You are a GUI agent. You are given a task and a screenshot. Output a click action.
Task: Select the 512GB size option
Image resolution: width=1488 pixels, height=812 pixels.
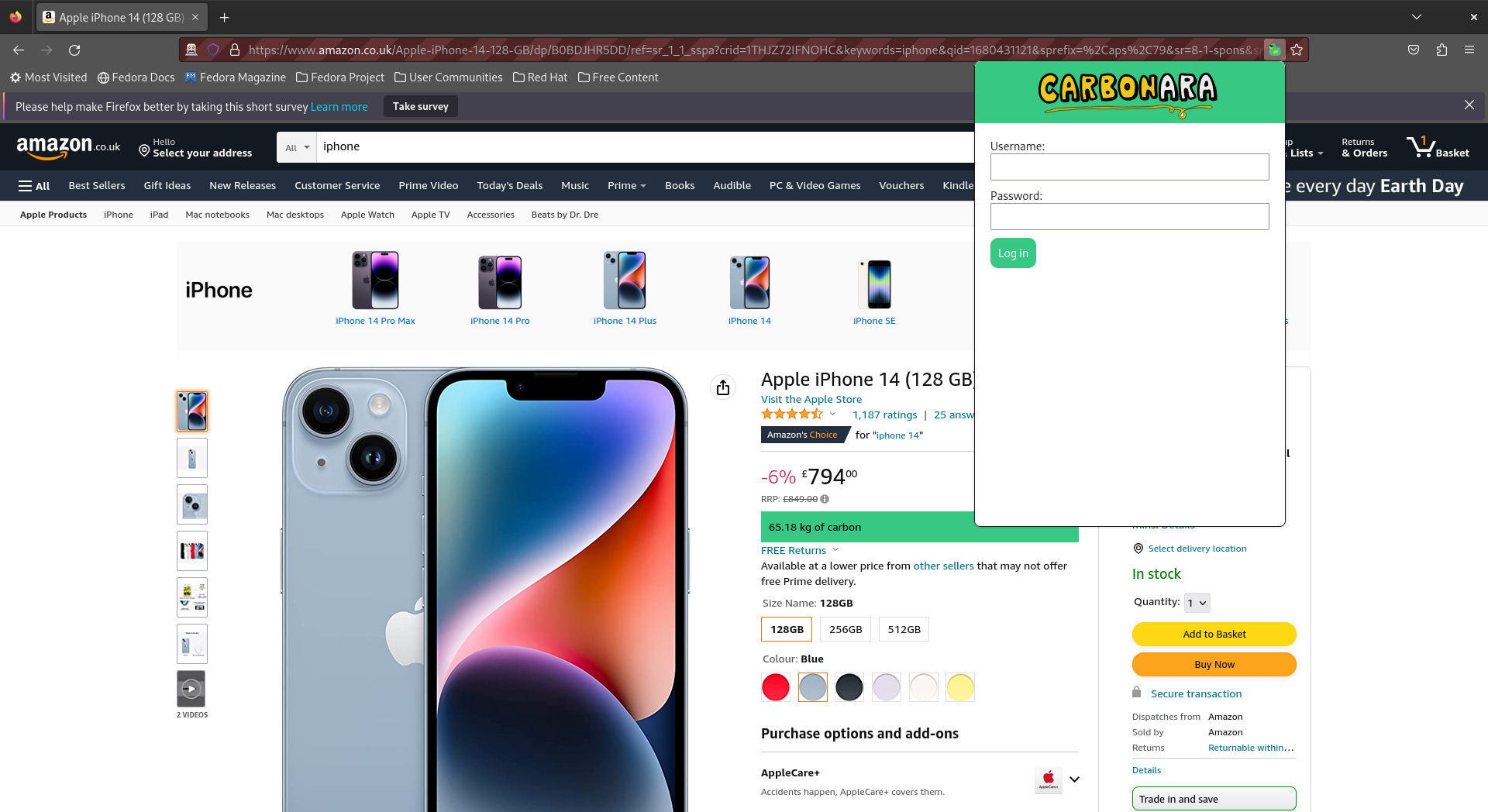click(x=904, y=629)
